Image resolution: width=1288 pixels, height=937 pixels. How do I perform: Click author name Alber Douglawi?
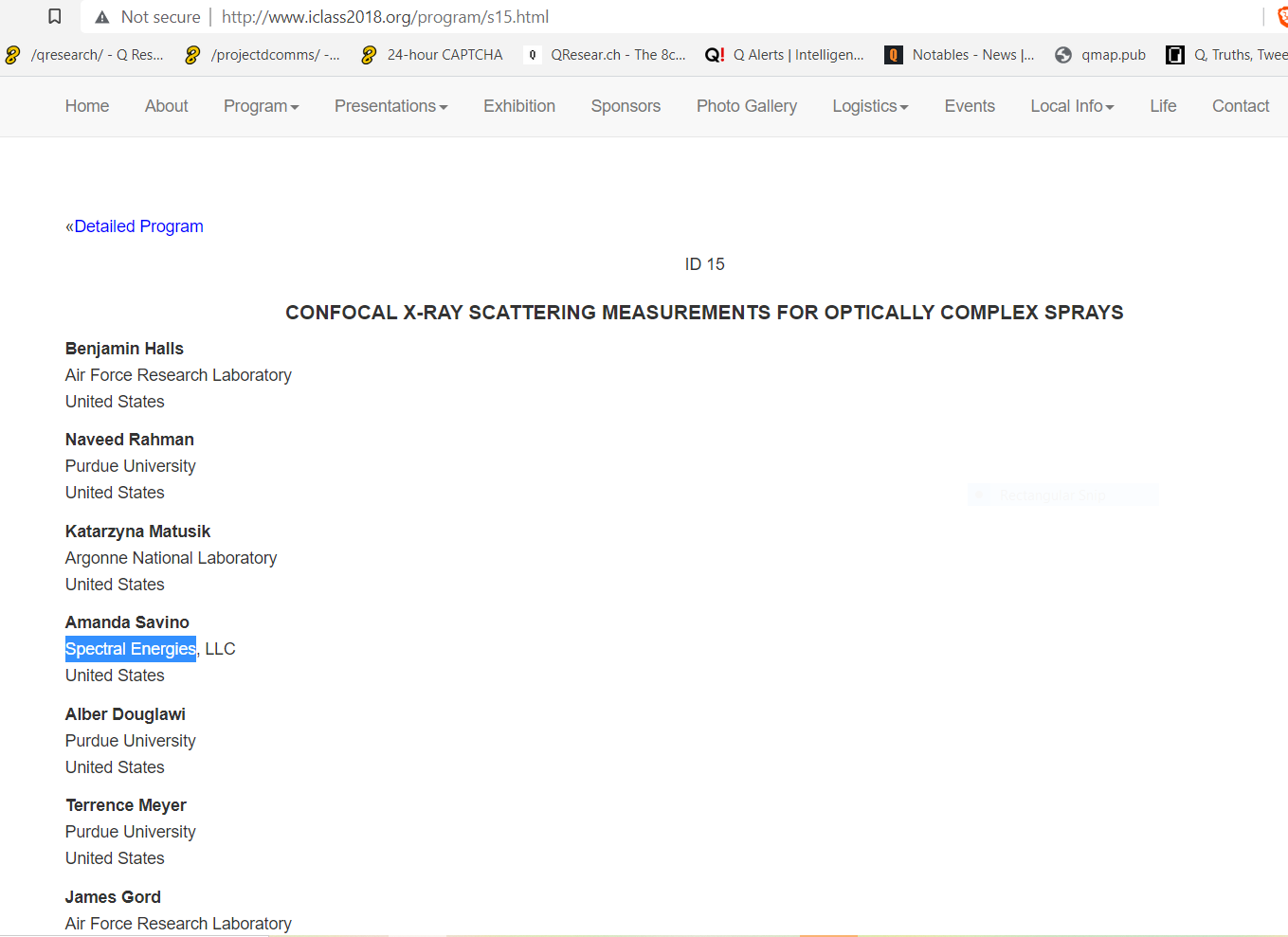pyautogui.click(x=125, y=714)
